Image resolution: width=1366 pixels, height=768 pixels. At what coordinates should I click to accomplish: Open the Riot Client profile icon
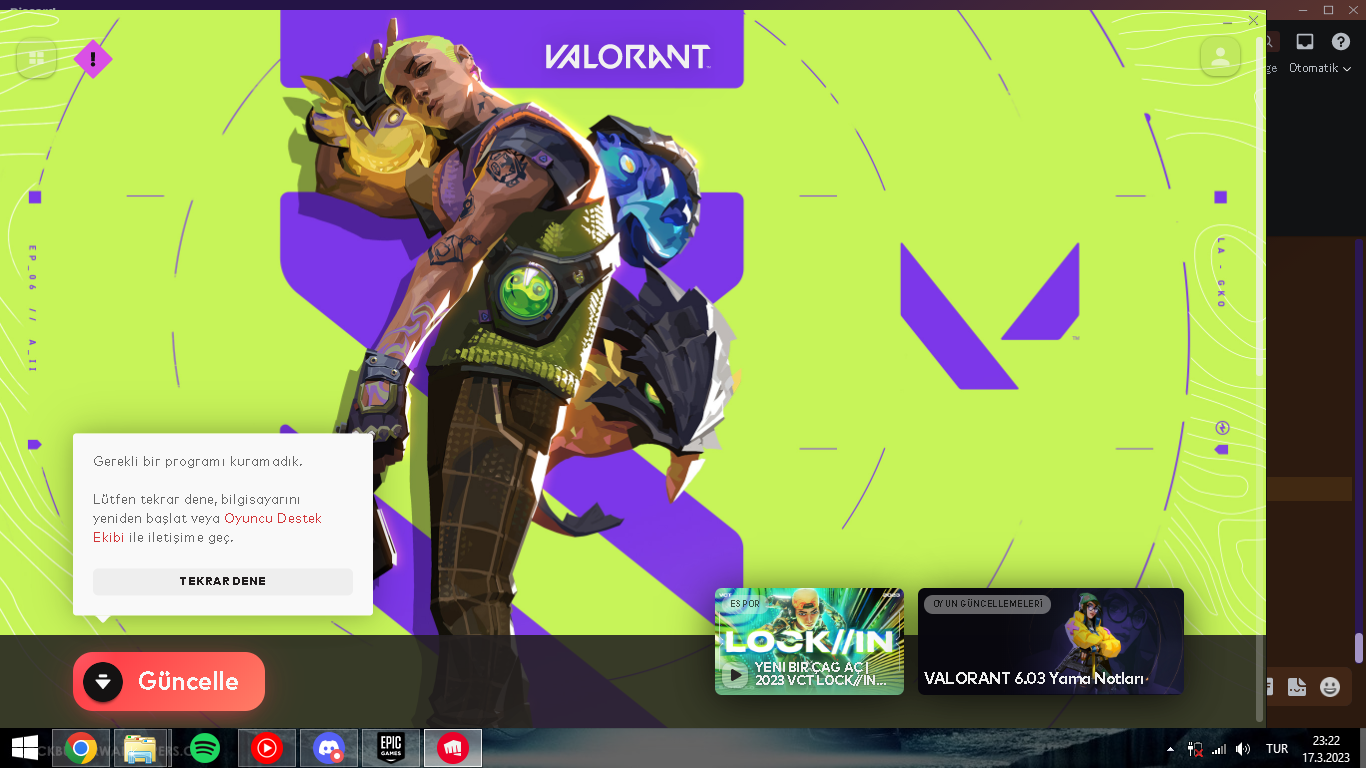coord(1220,57)
